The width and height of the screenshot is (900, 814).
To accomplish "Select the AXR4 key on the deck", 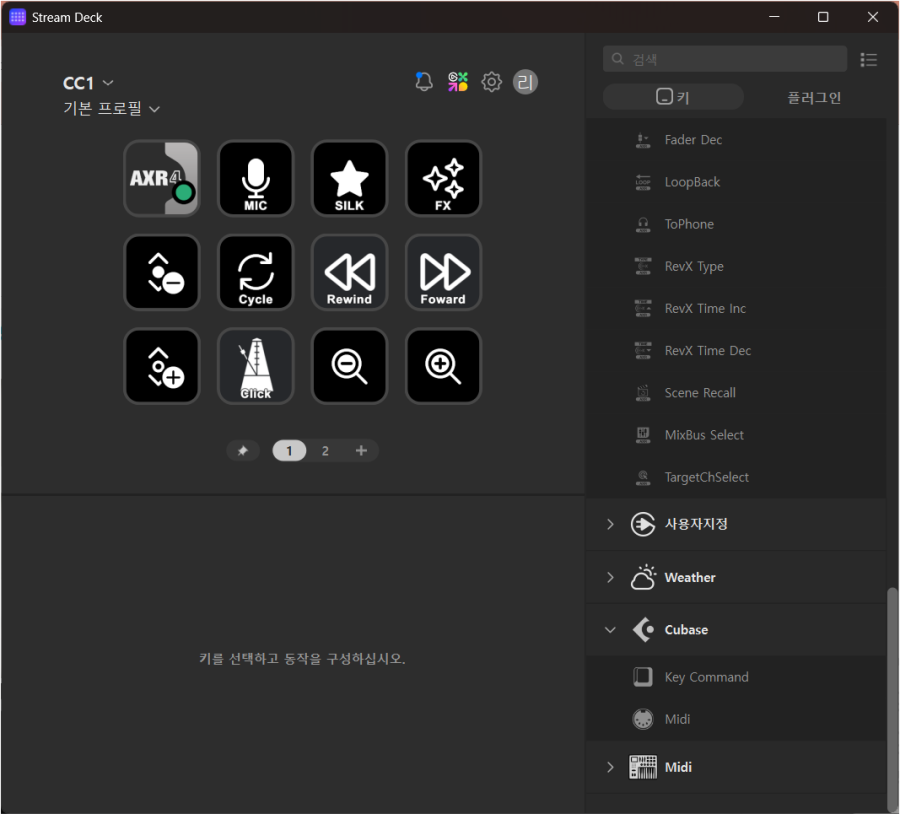I will tap(162, 178).
